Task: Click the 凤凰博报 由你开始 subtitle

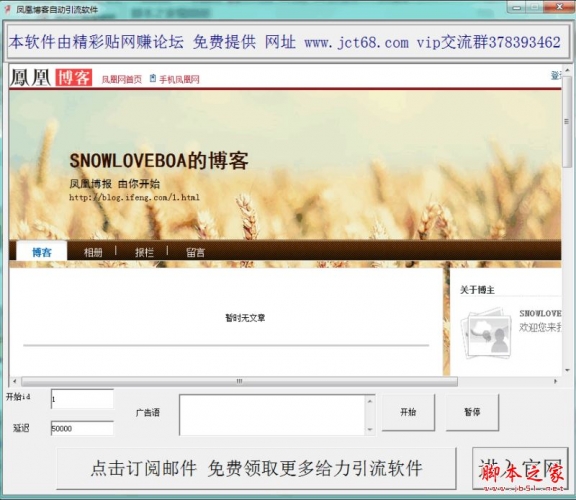Action: tap(115, 183)
